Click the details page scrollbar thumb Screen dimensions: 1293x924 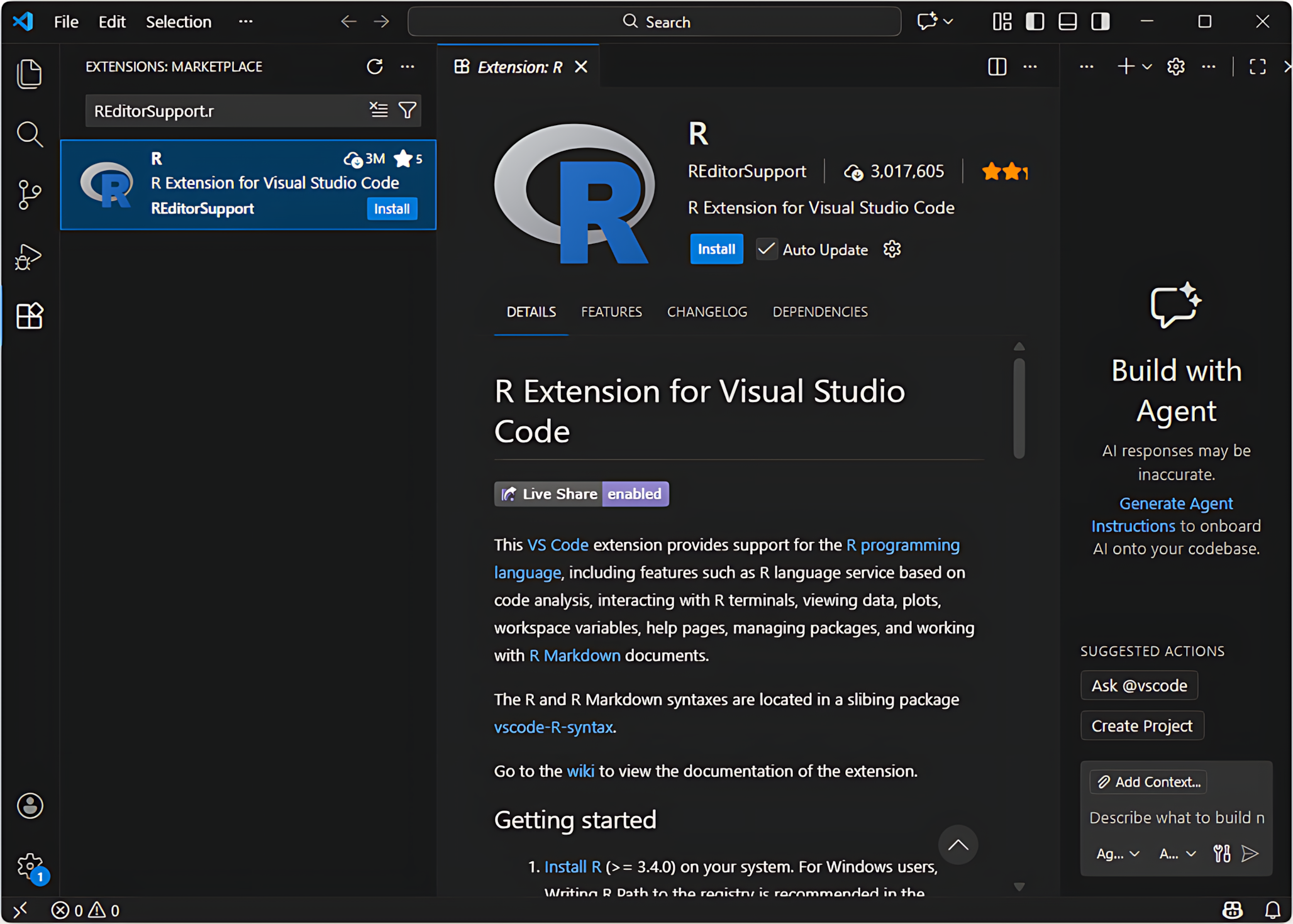pos(1019,409)
